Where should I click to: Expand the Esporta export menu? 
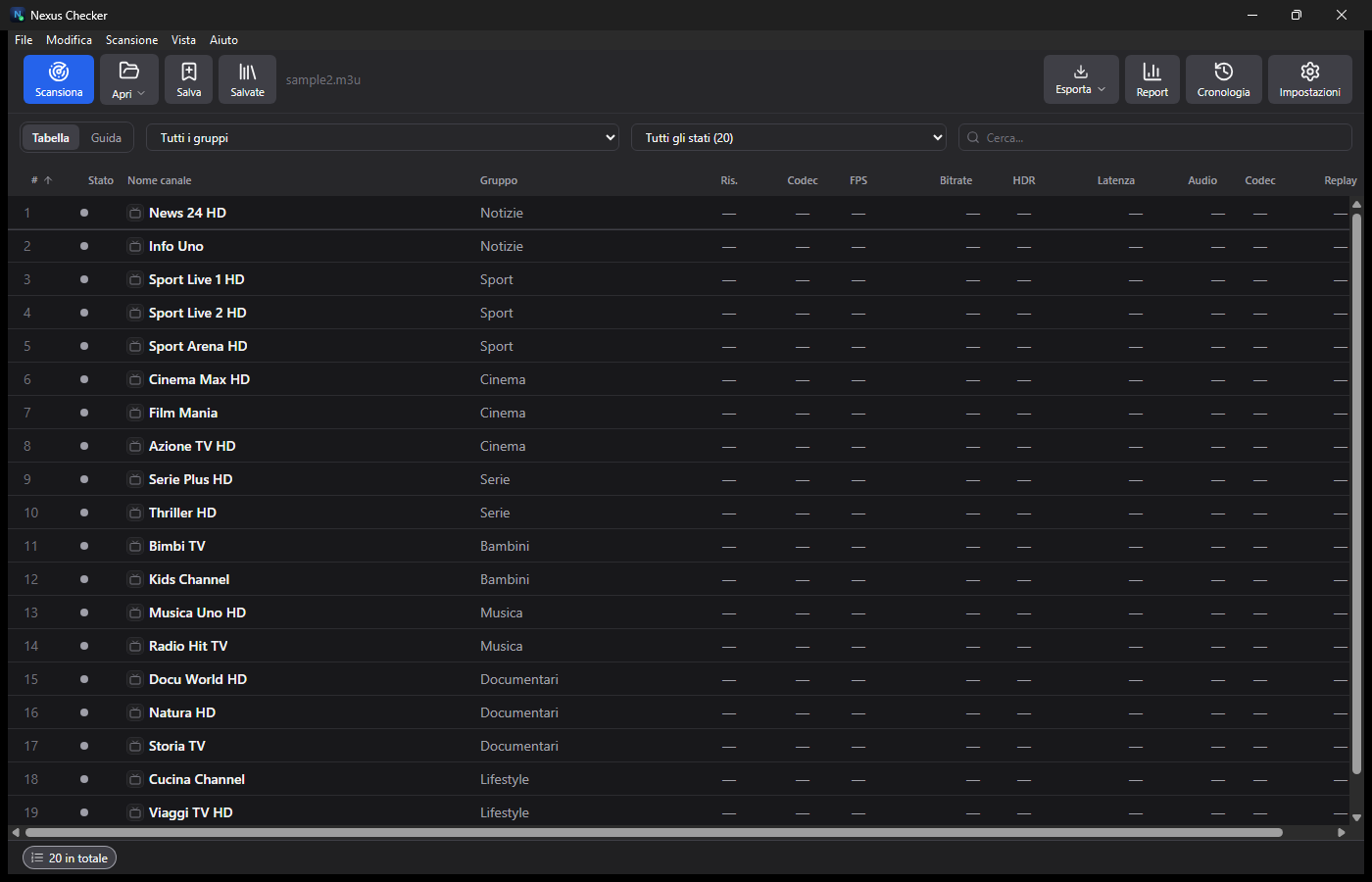click(x=1081, y=79)
